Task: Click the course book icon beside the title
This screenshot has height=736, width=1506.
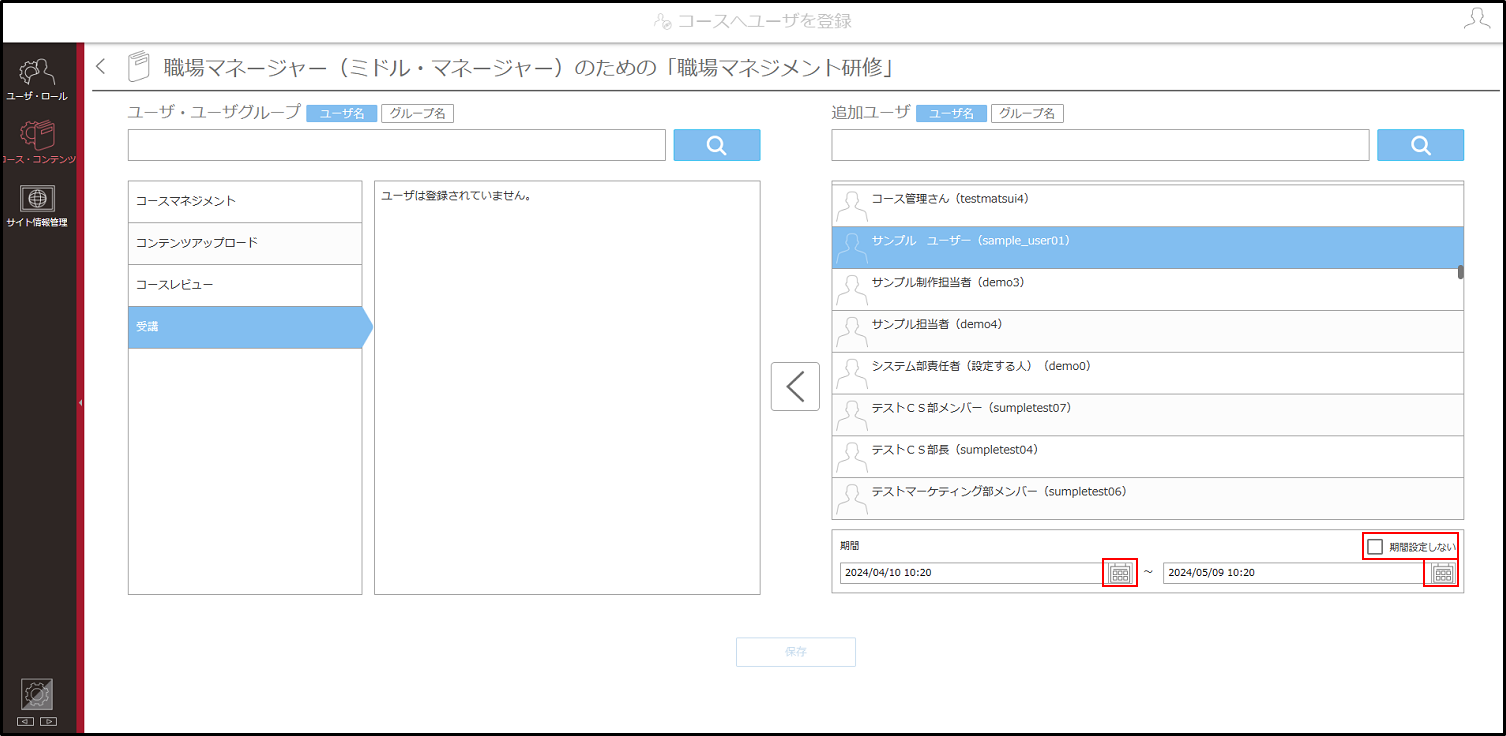Action: [x=138, y=67]
